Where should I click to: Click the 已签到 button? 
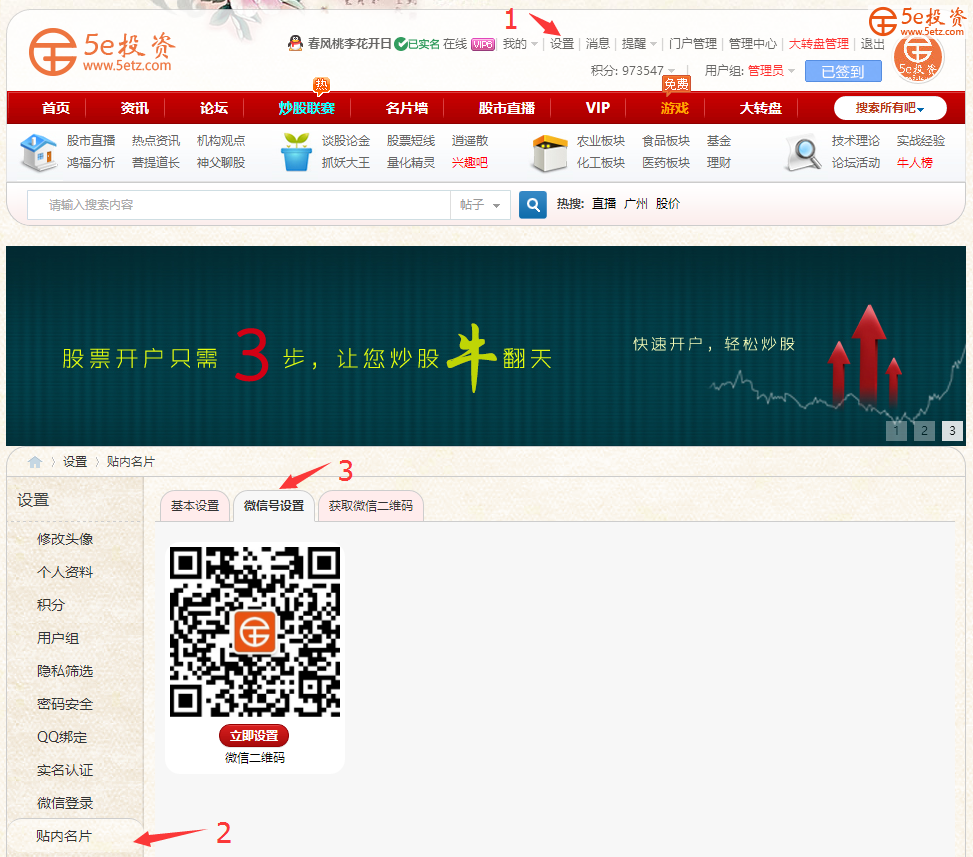tap(843, 71)
